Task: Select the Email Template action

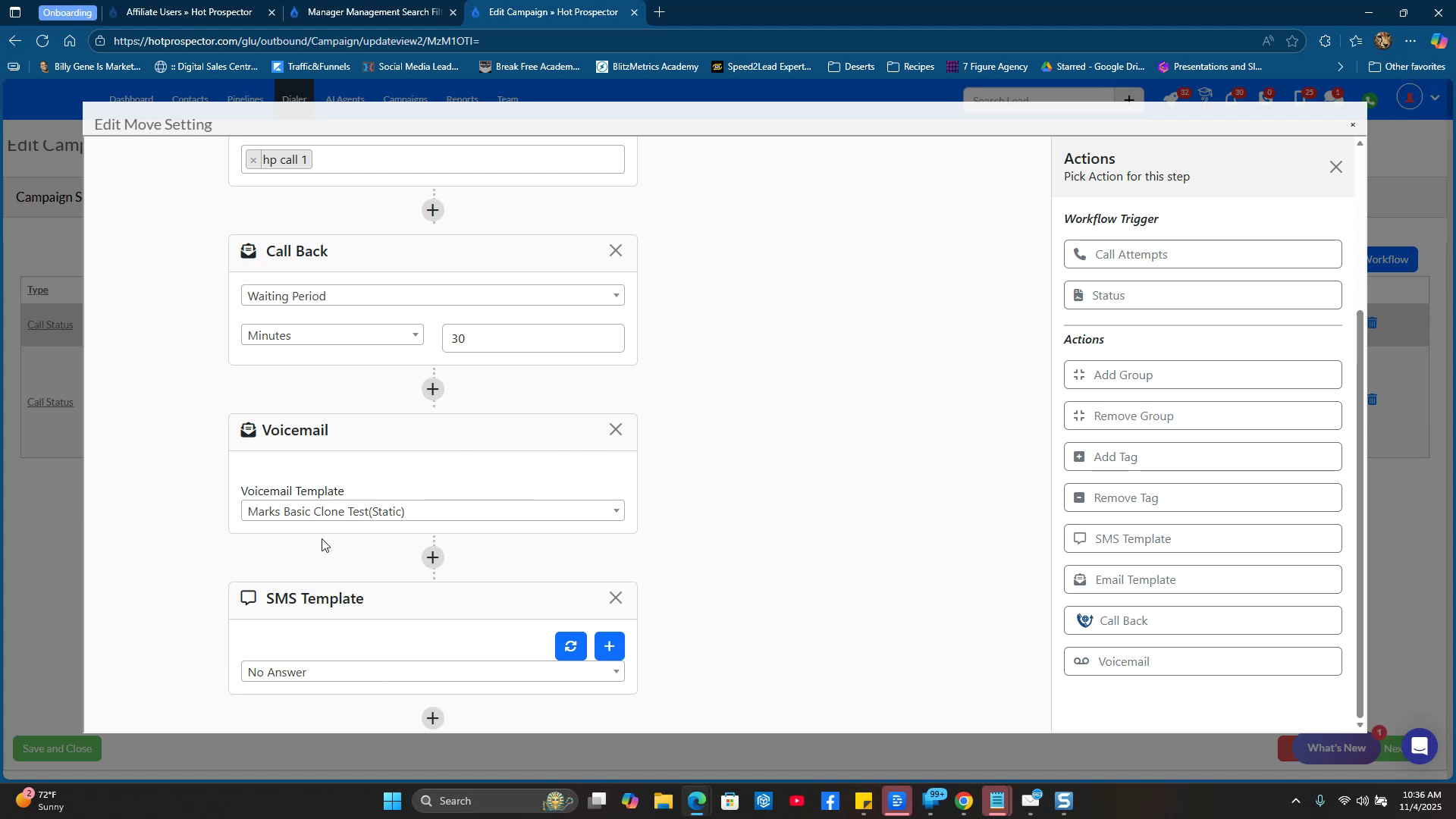Action: [x=1202, y=579]
